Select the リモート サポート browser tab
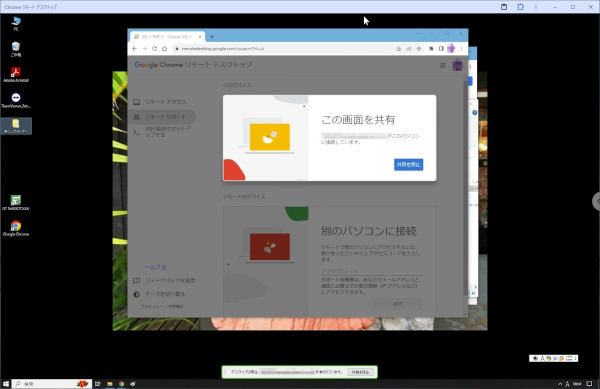The width and height of the screenshot is (600, 389). [168, 37]
